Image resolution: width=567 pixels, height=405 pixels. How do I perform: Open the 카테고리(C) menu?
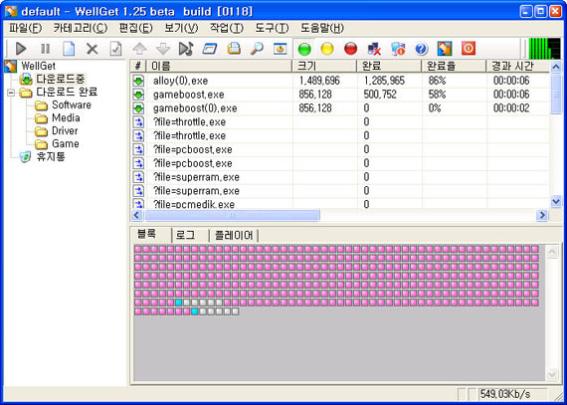(80, 28)
